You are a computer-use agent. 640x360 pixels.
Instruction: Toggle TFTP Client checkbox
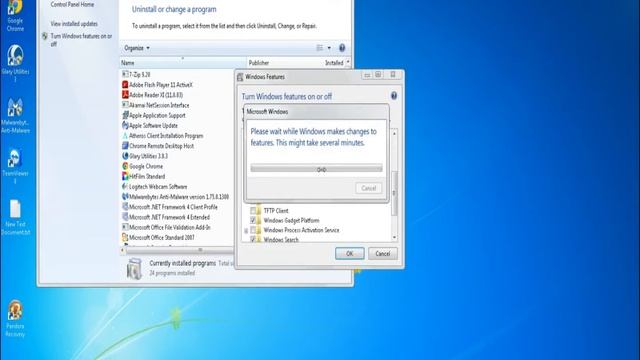coord(253,211)
